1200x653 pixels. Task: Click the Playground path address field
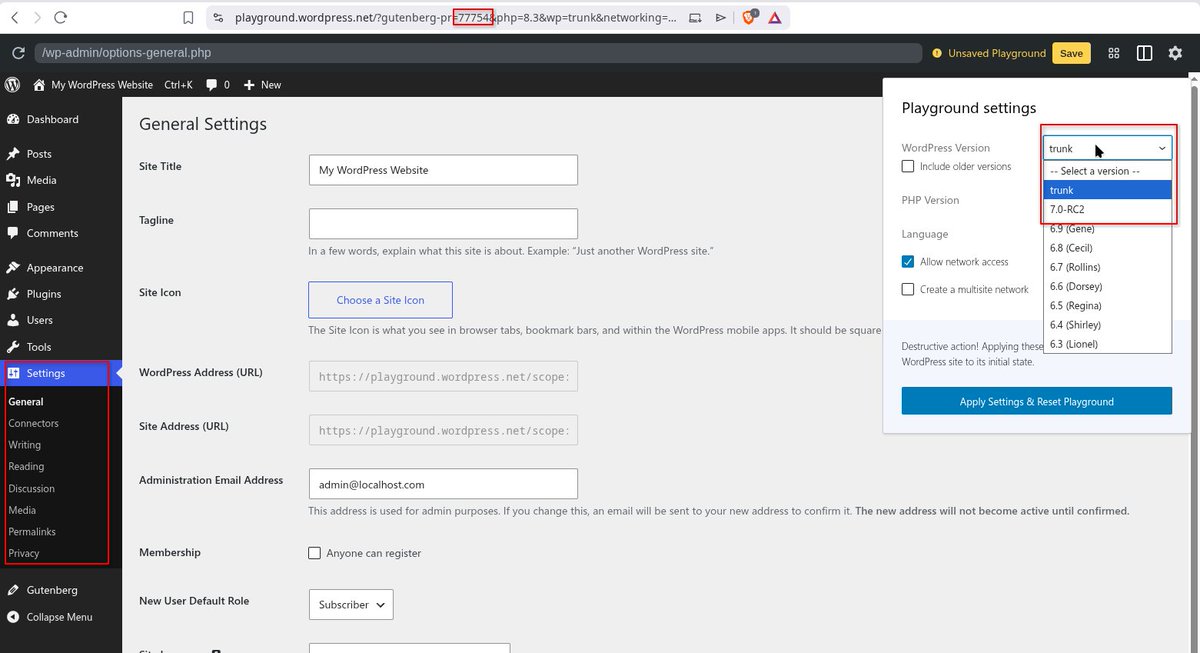(x=478, y=53)
